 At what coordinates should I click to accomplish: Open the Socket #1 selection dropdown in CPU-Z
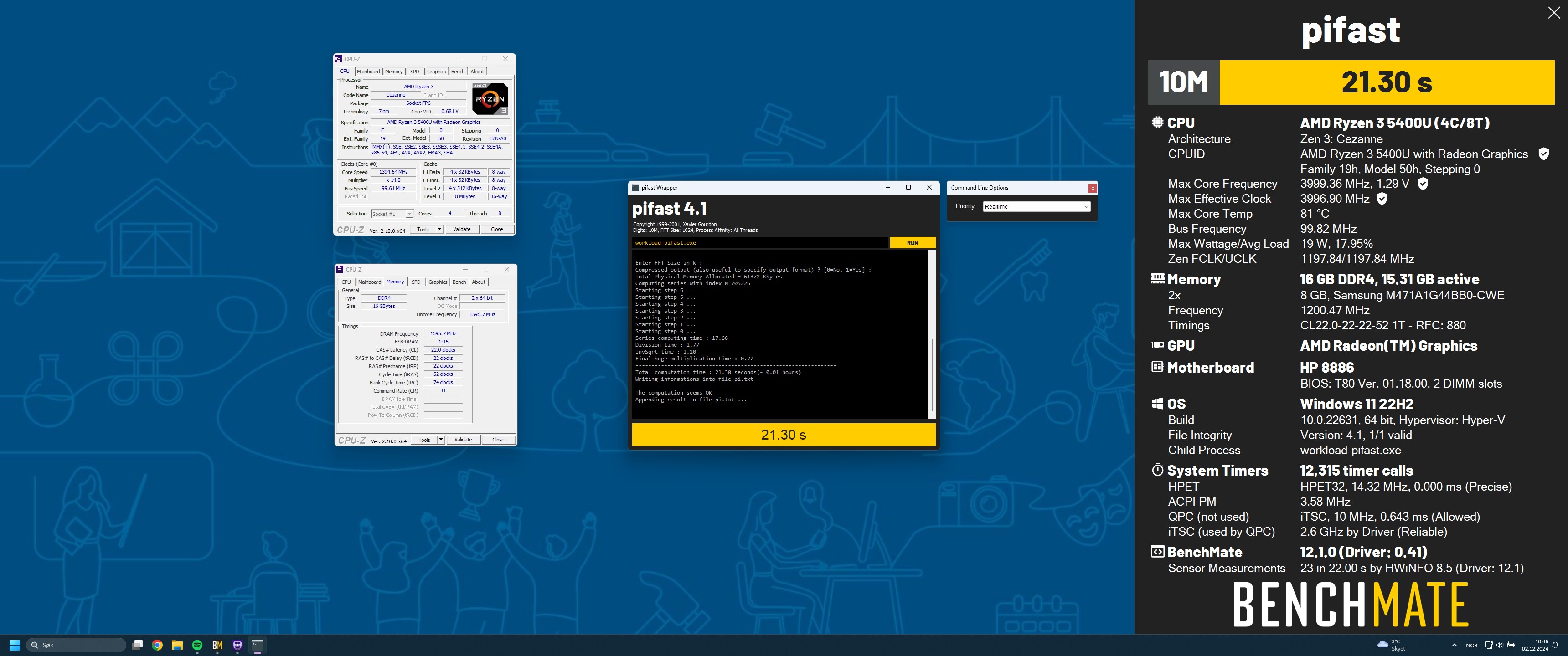click(x=392, y=214)
